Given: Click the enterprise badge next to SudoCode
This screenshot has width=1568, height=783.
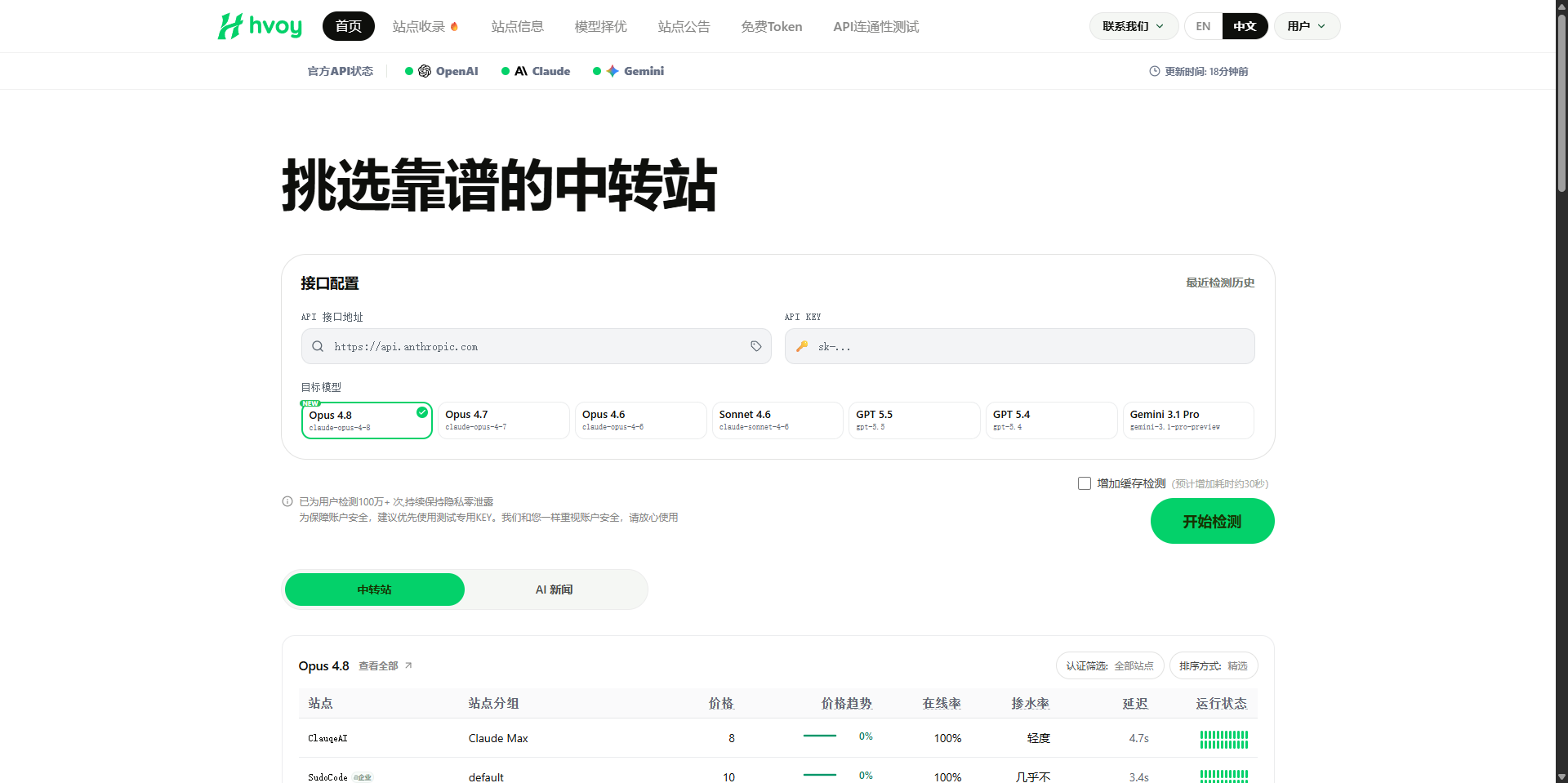Looking at the screenshot, I should tap(363, 777).
